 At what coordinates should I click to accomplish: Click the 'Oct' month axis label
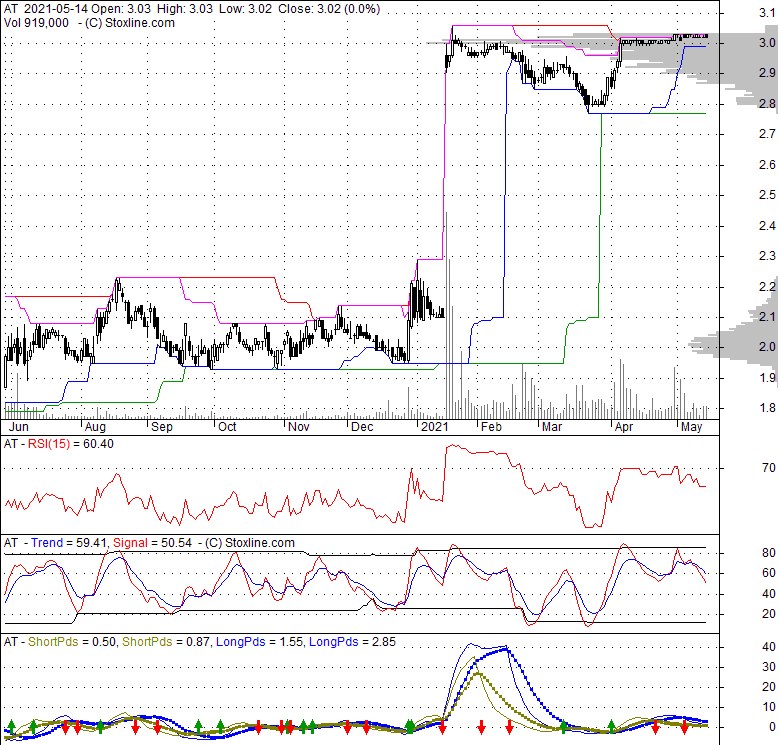227,427
